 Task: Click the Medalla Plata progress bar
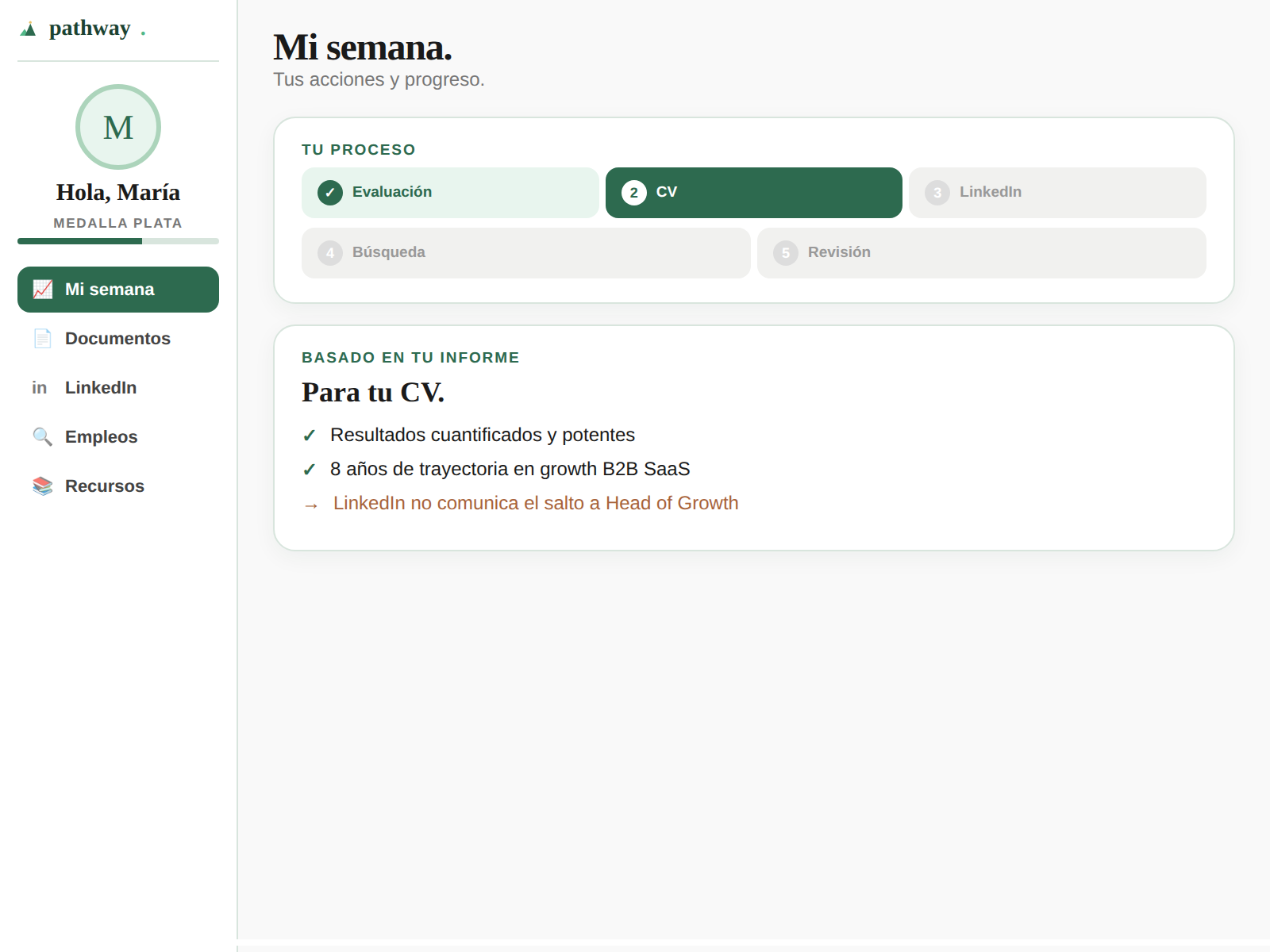pos(118,241)
